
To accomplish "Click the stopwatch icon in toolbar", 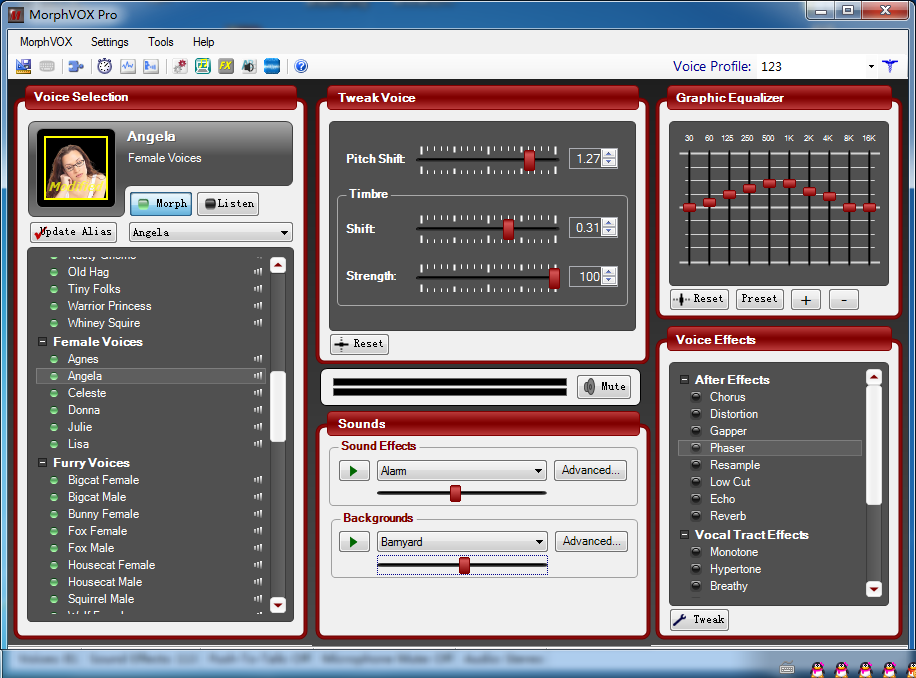I will 105,66.
